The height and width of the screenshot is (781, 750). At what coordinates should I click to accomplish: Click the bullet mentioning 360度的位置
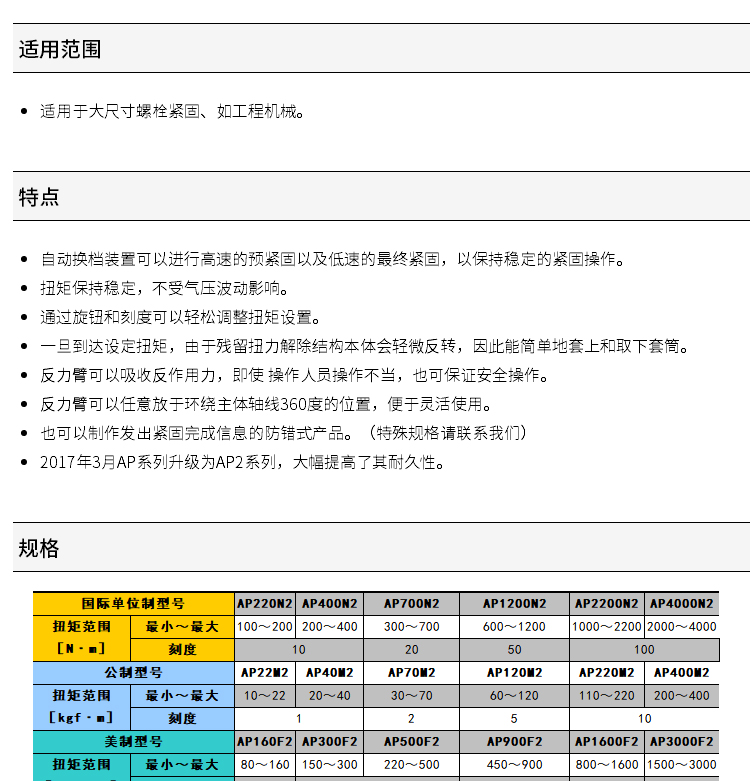pos(266,404)
